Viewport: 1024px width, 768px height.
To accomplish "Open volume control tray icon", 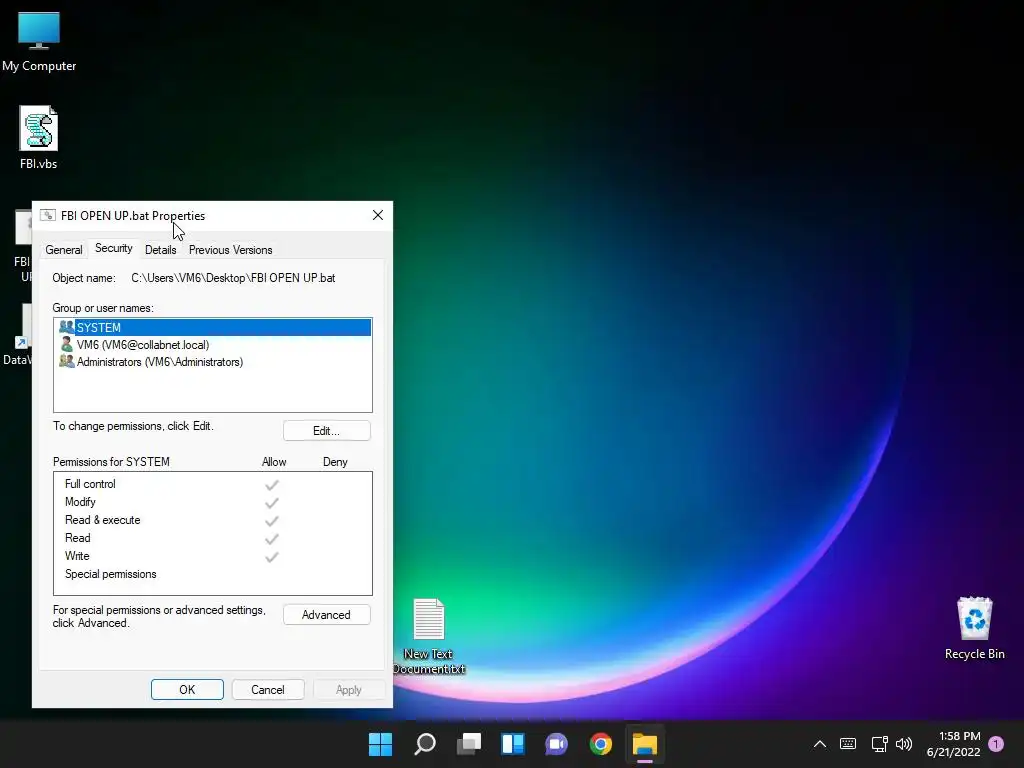I will click(x=904, y=744).
